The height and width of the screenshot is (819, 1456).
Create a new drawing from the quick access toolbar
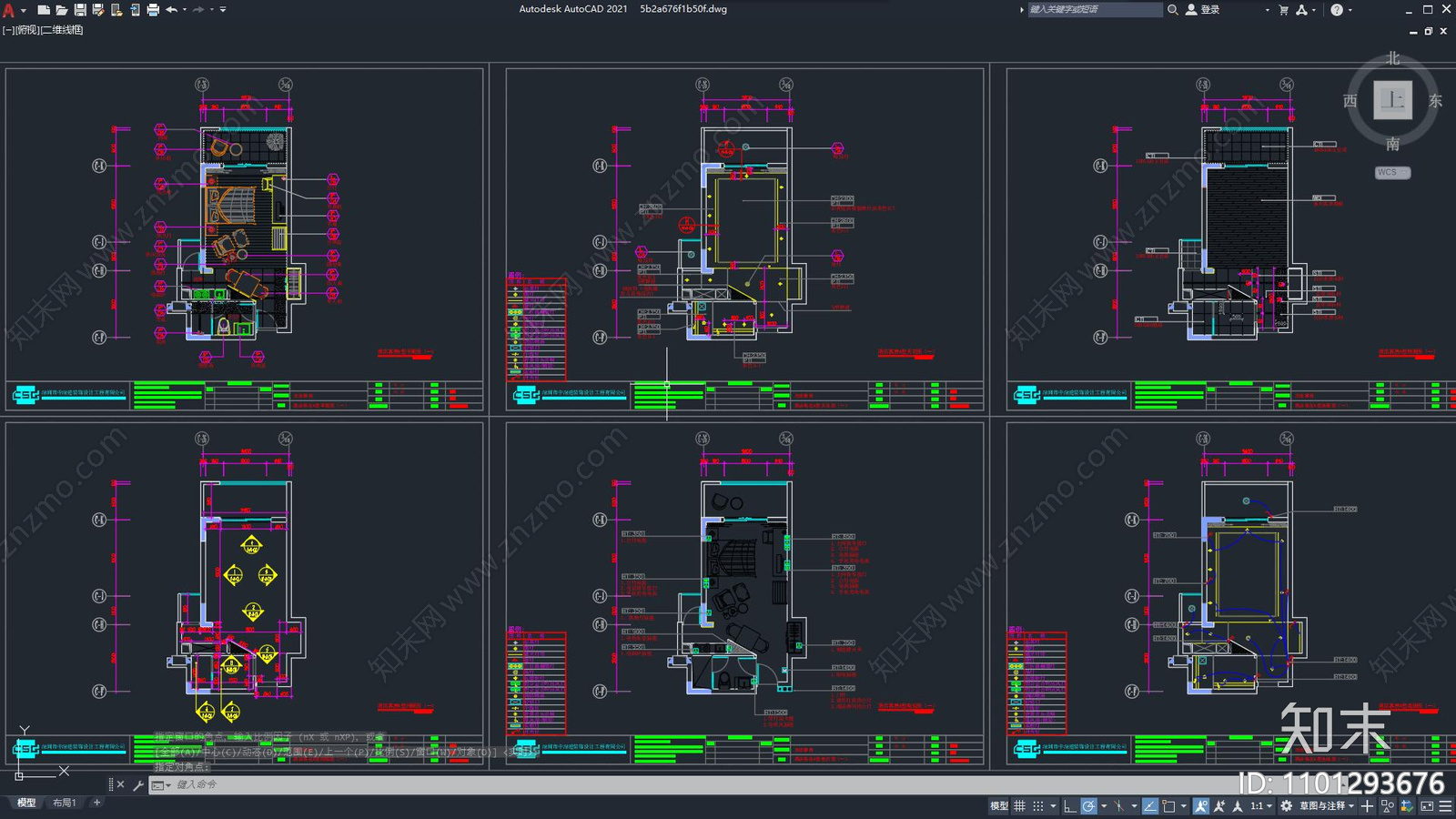43,9
